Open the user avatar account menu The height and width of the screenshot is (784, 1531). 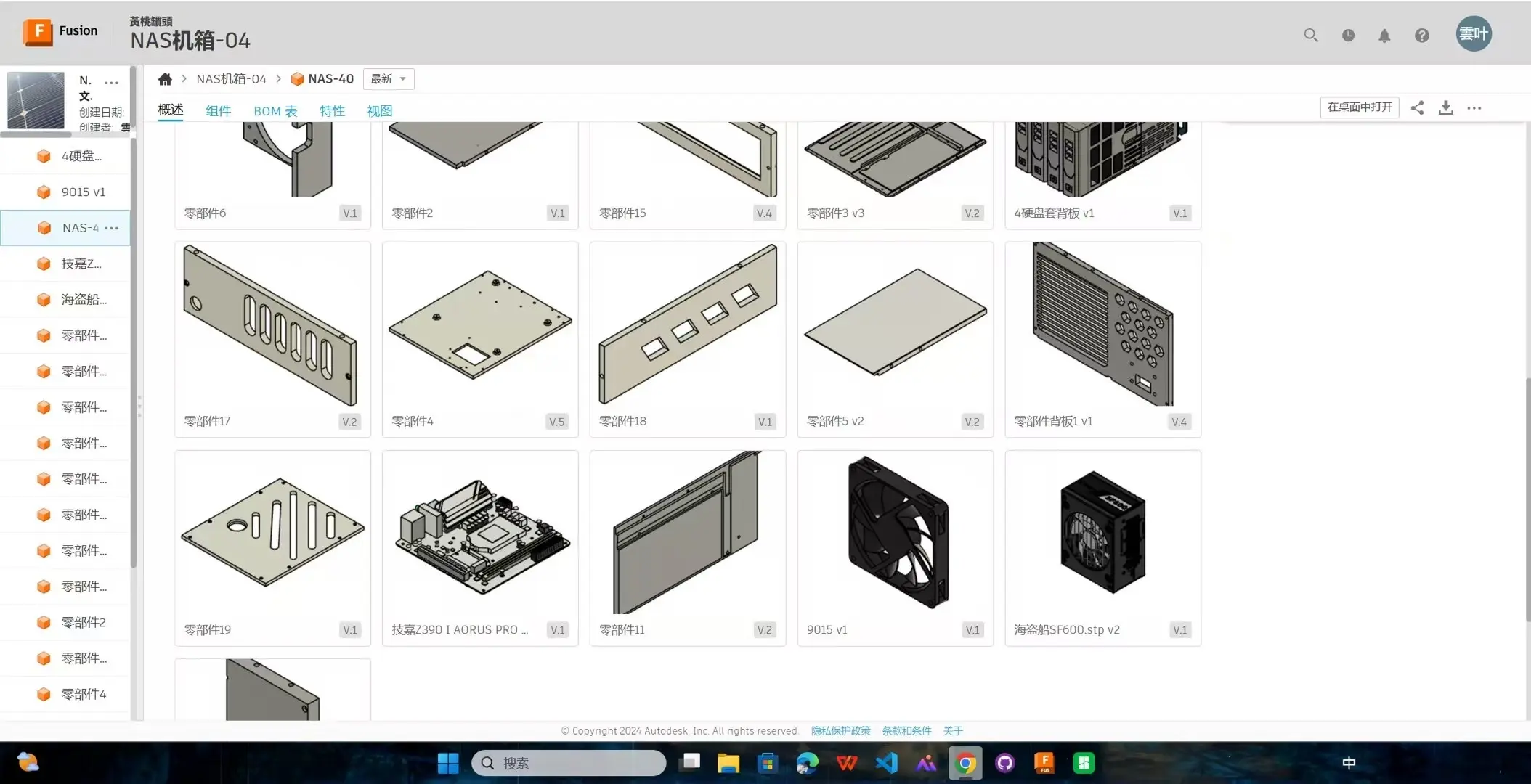(1473, 33)
